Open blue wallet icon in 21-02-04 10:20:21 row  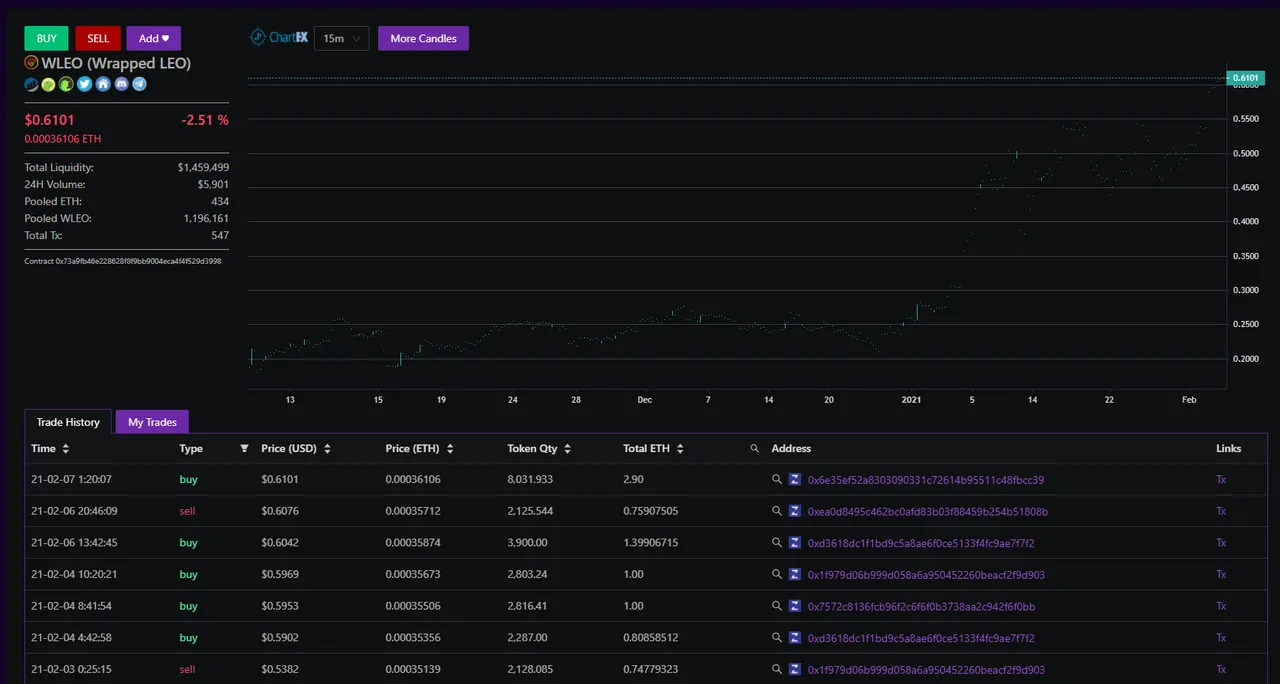[795, 575]
